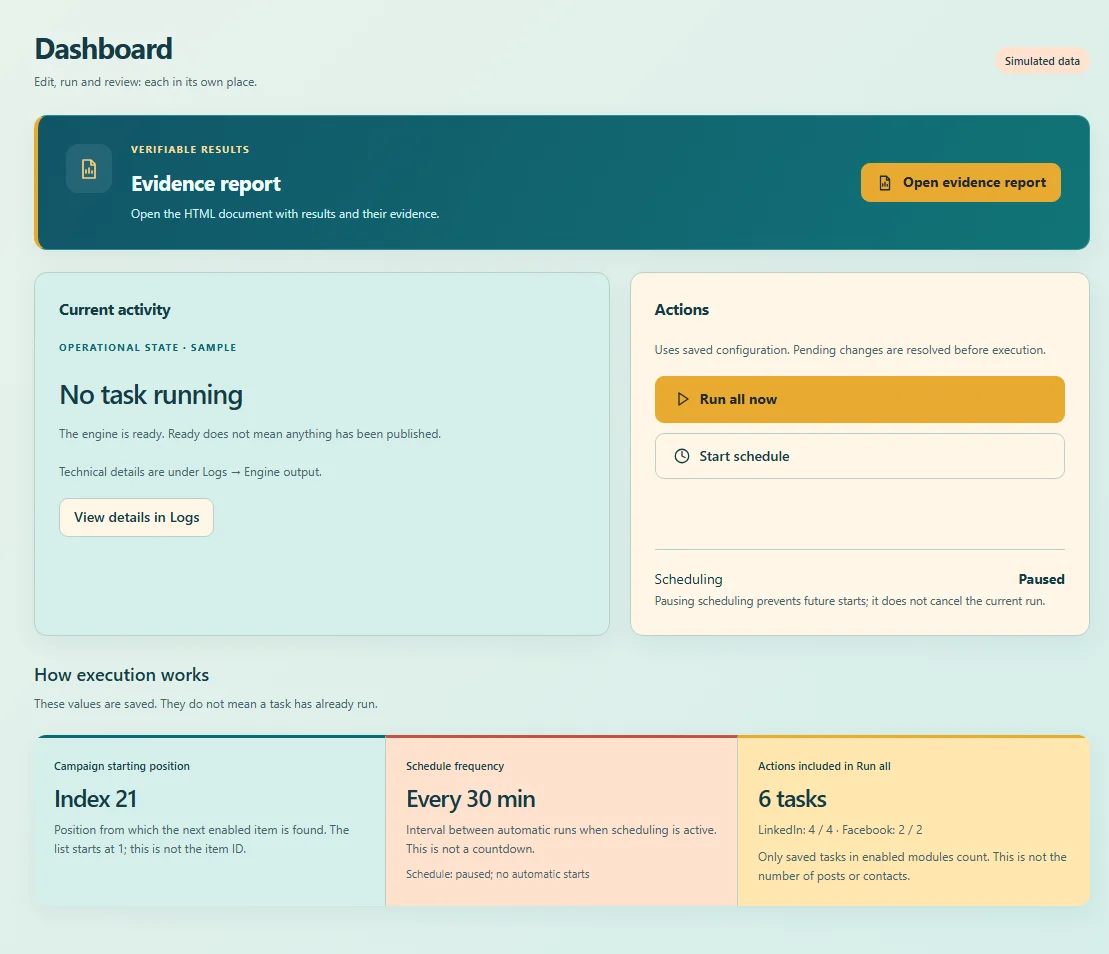1109x954 pixels.
Task: Click LinkedIn: 4 / 4 · Facebook: 2 / 2 text
Action: pos(840,830)
